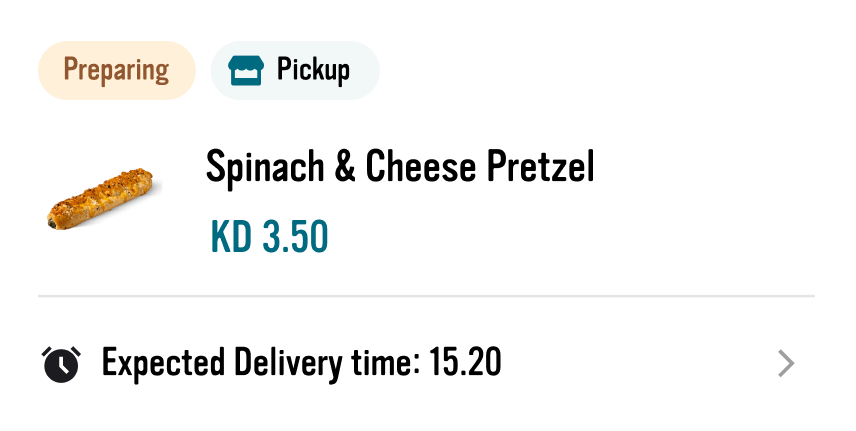The width and height of the screenshot is (856, 431).
Task: Click the KD currency label
Action: (231, 236)
